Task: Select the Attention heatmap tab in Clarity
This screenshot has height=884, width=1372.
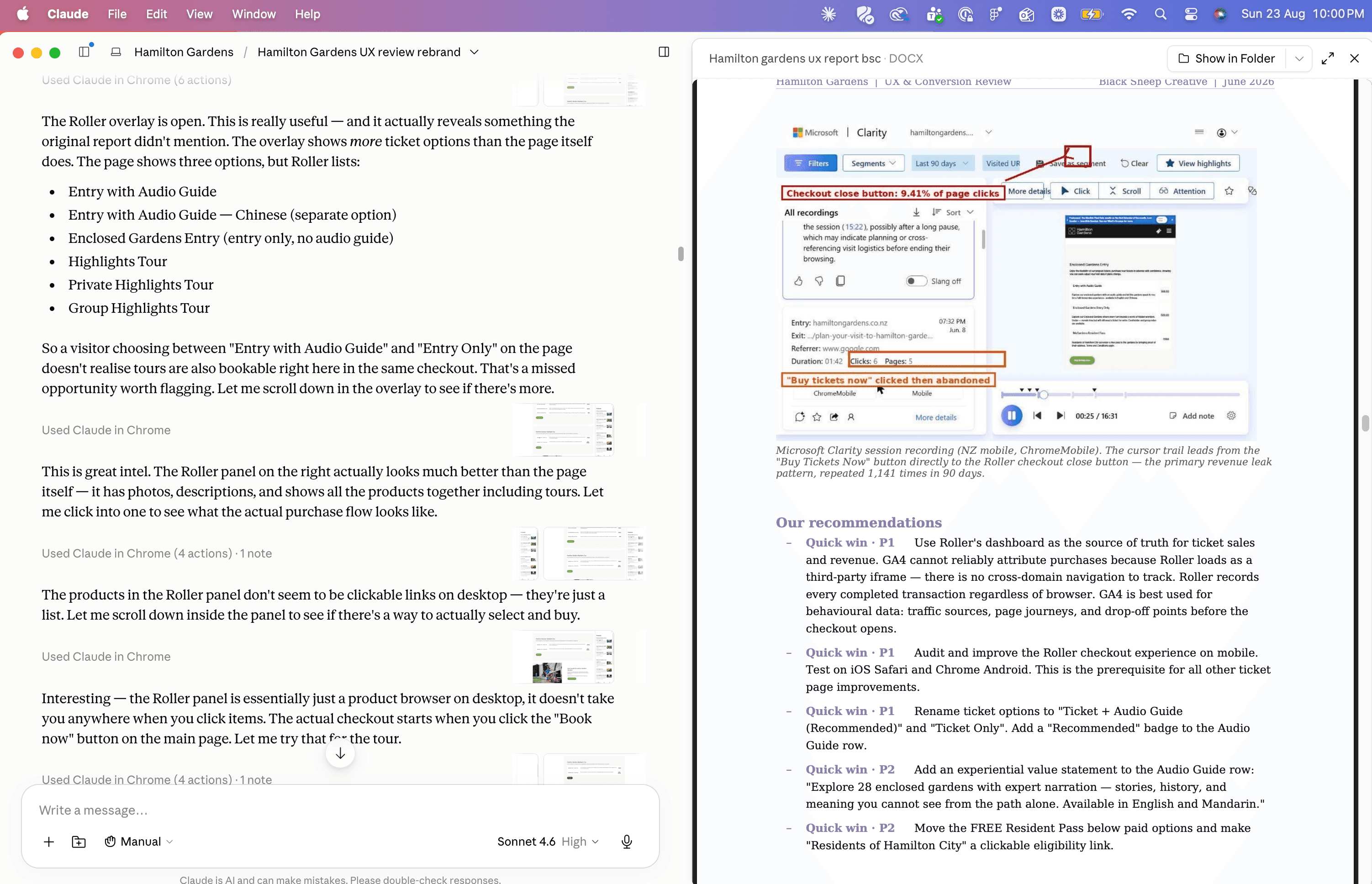Action: click(x=1182, y=191)
